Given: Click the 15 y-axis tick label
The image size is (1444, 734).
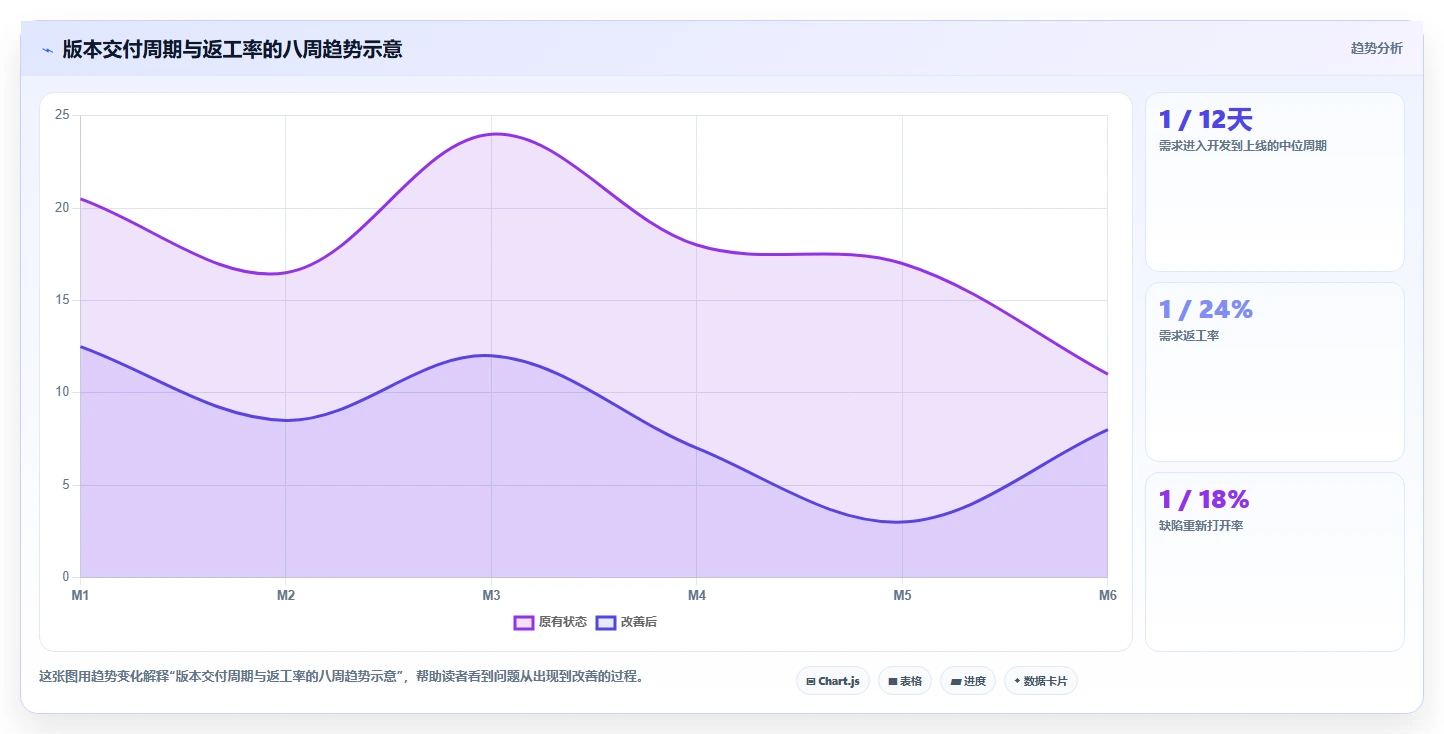Looking at the screenshot, I should [x=62, y=300].
